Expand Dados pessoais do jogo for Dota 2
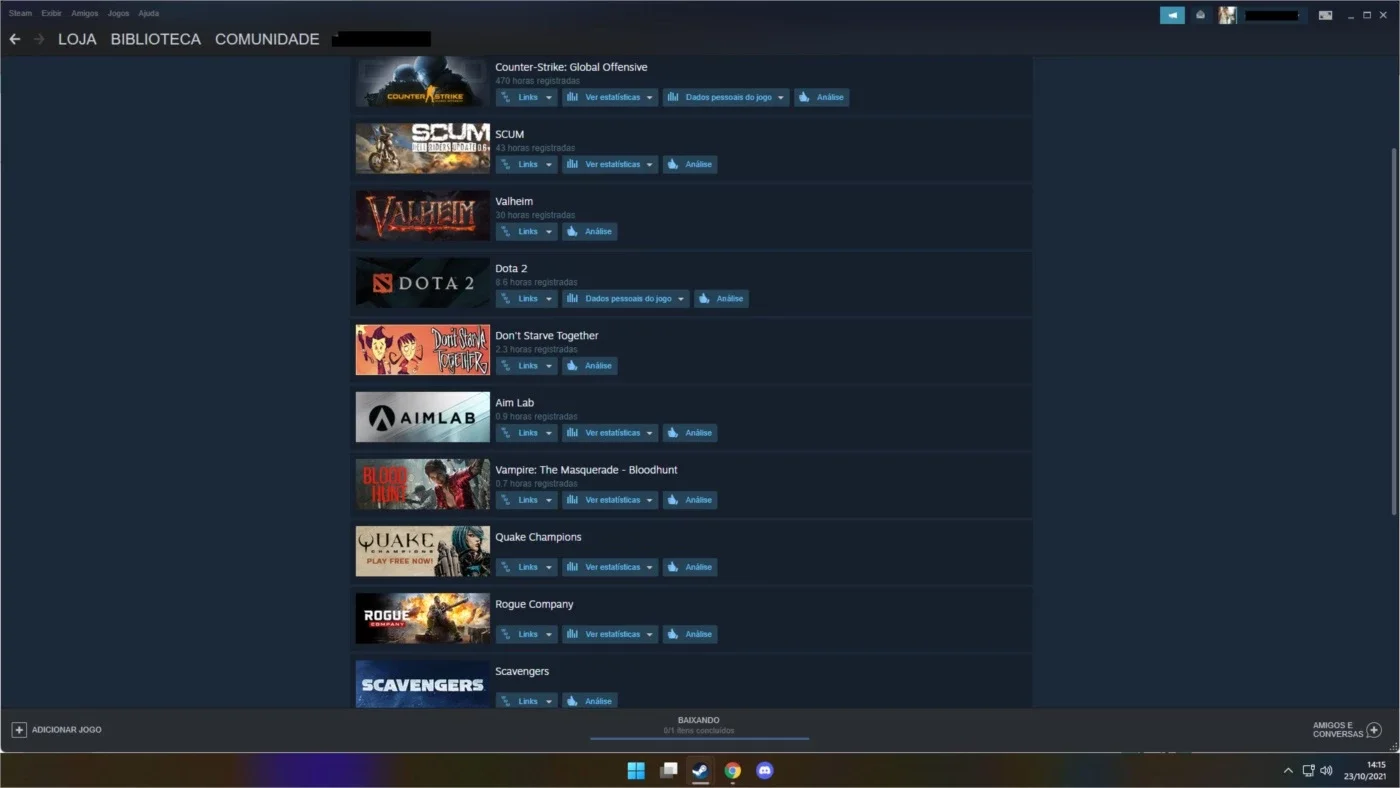1400x788 pixels. [x=626, y=298]
